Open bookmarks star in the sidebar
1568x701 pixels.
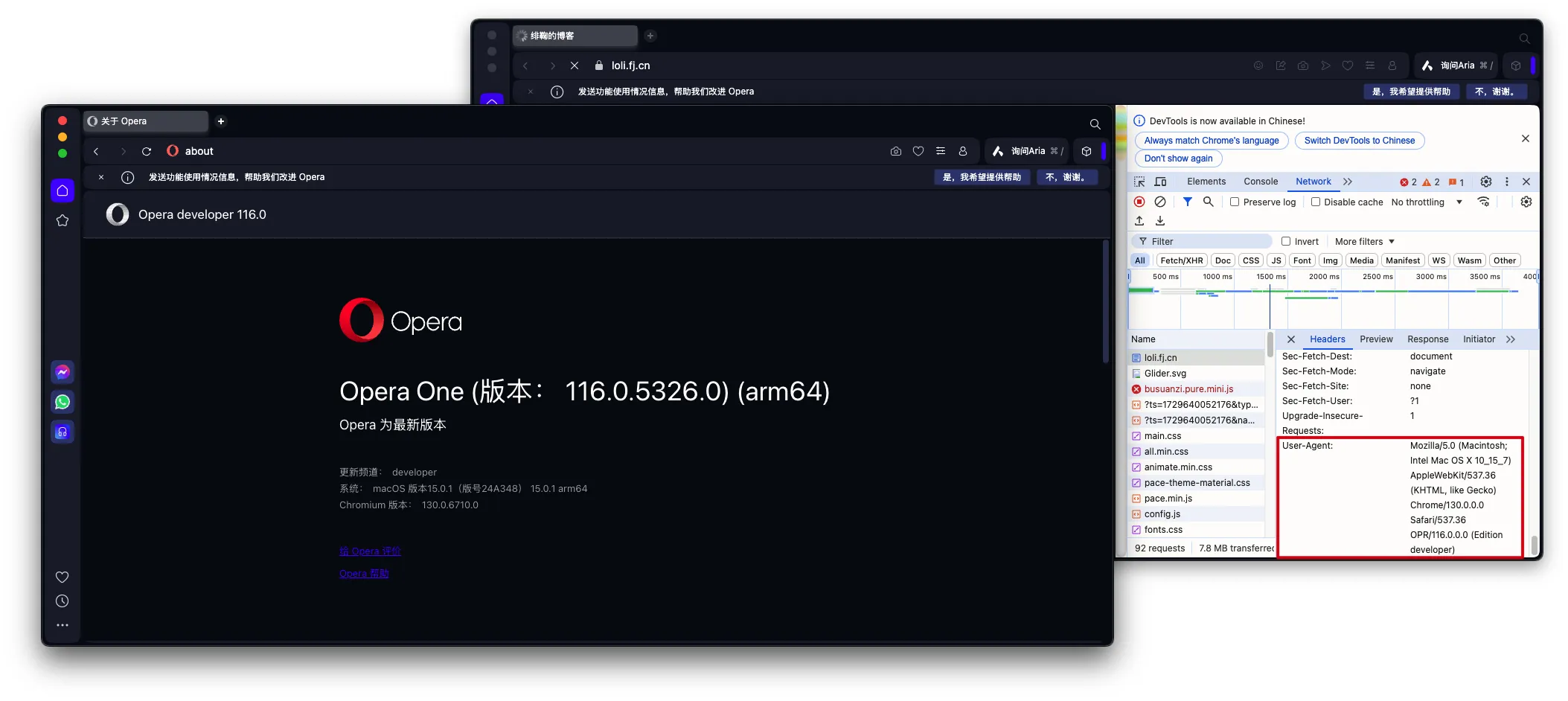tap(63, 220)
